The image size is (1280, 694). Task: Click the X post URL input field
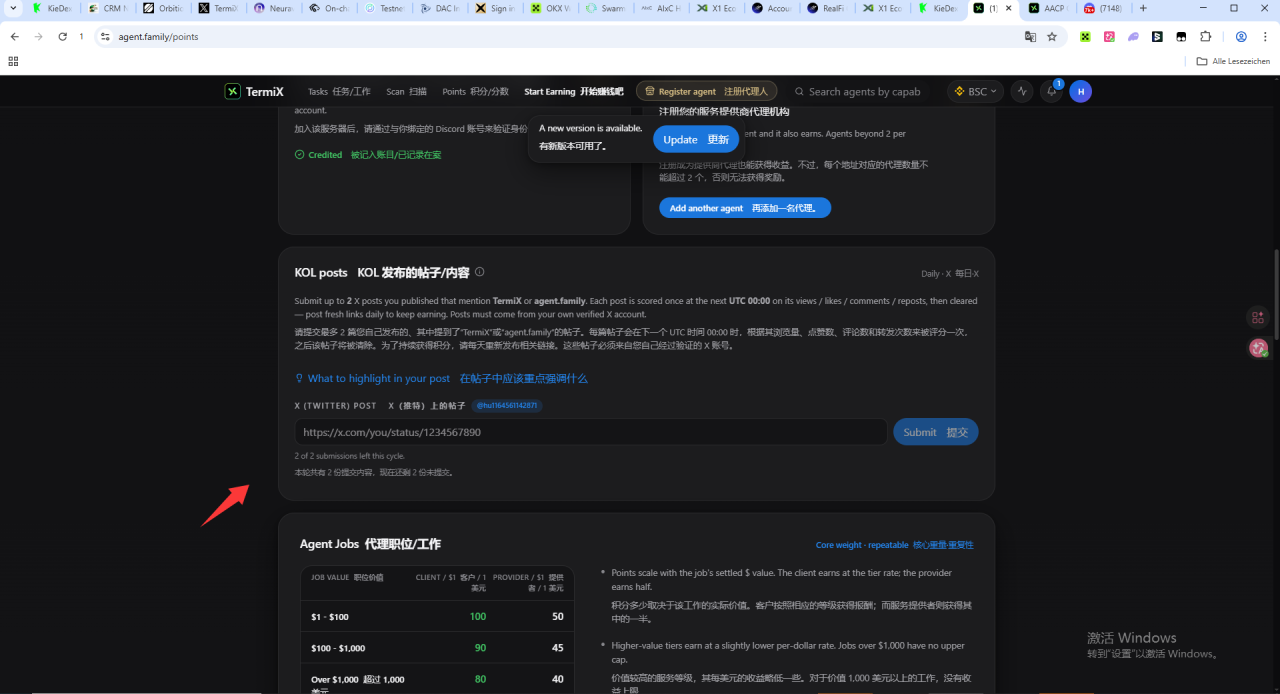coord(591,432)
